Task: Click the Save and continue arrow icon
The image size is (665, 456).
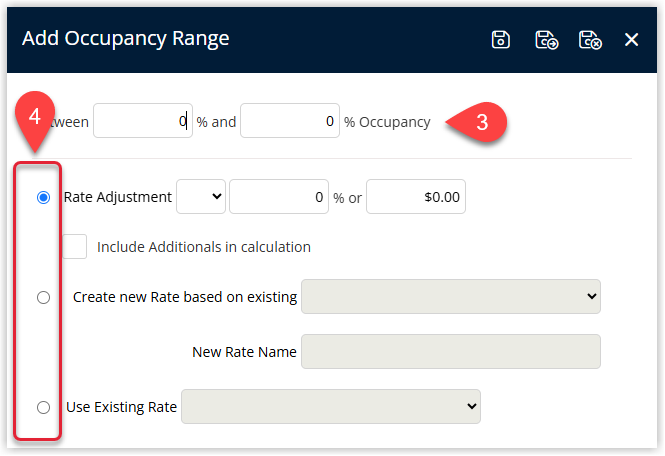Action: pos(546,40)
